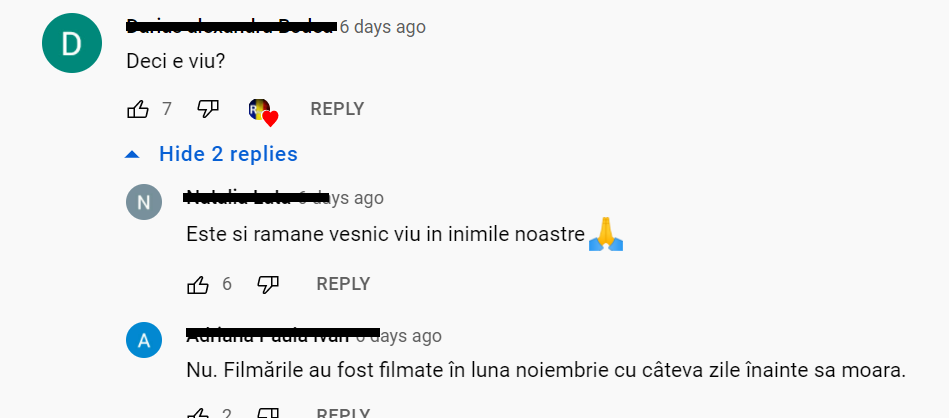
Task: Open timestamp link of A user's reply
Action: click(x=398, y=336)
